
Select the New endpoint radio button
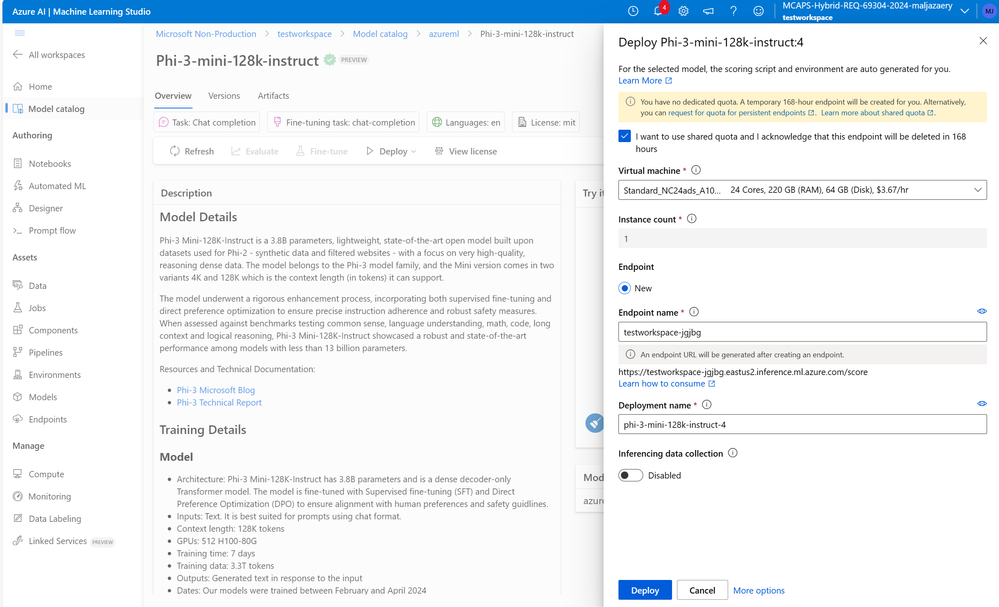pyautogui.click(x=624, y=288)
